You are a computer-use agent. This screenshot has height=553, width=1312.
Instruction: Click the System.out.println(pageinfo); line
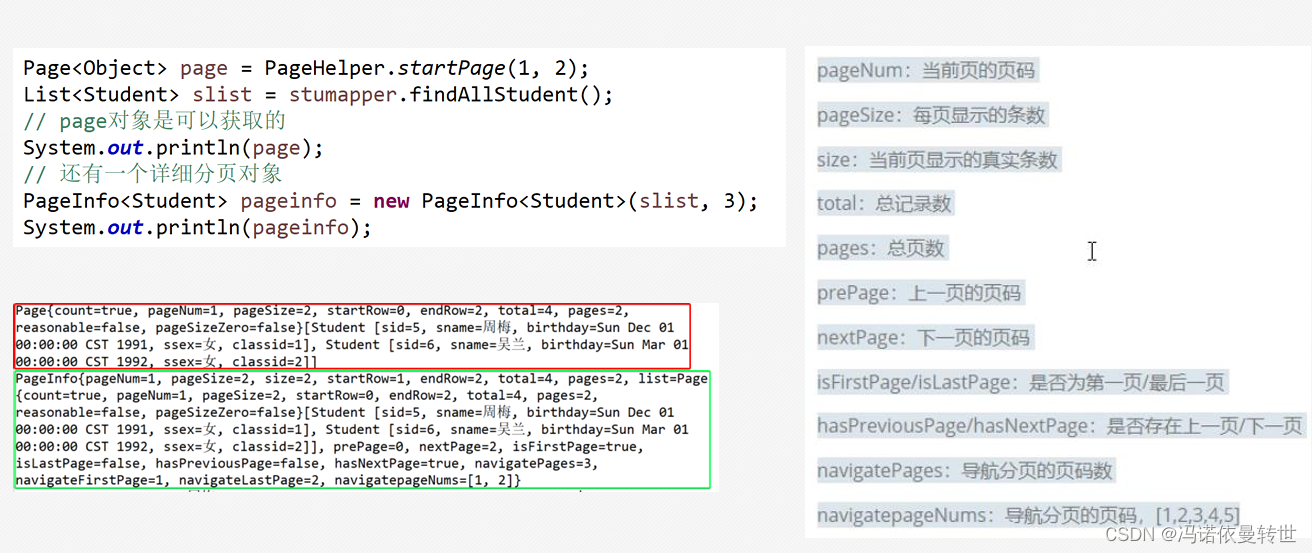click(197, 227)
